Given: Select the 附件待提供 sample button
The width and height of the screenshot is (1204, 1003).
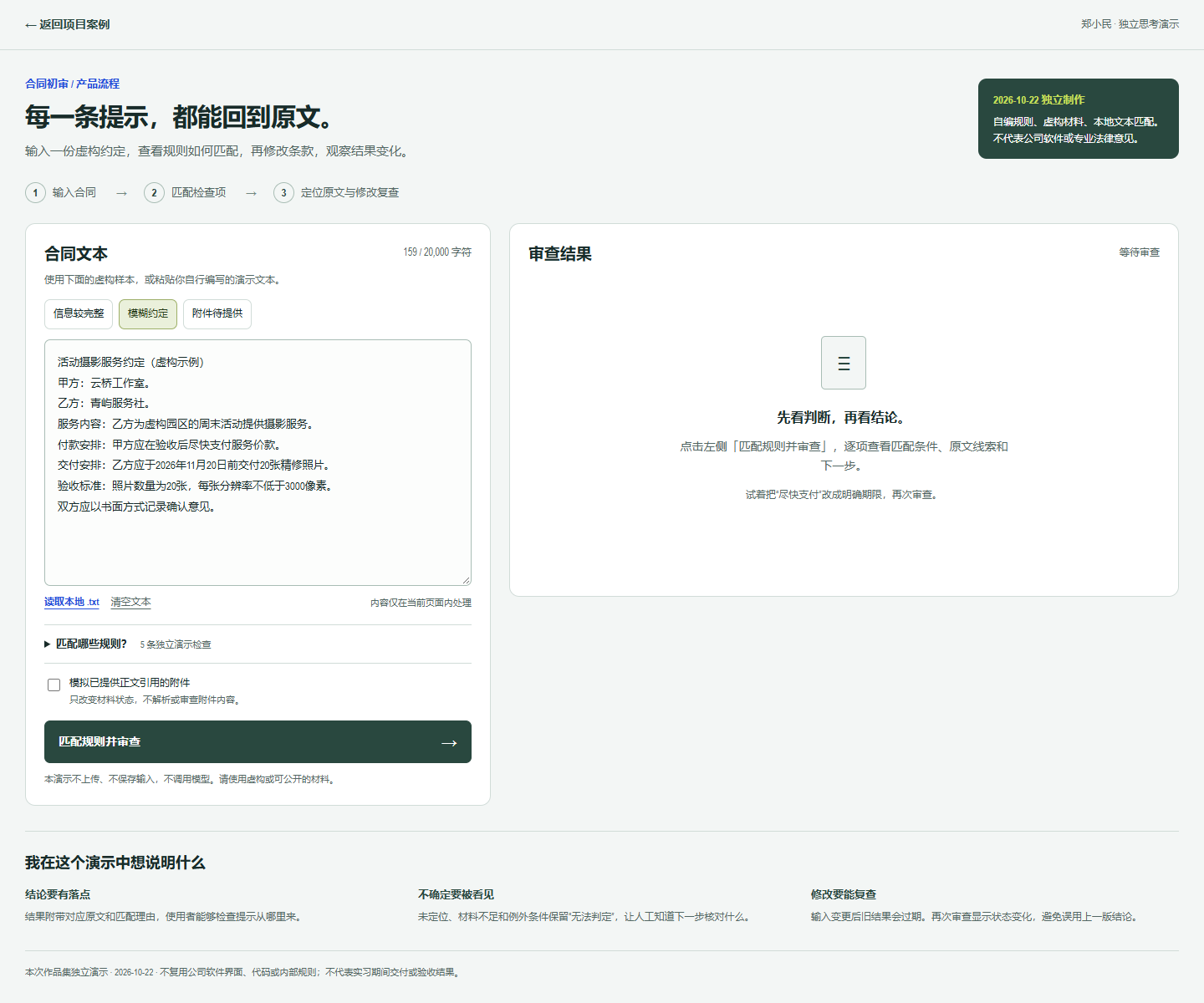Looking at the screenshot, I should pyautogui.click(x=217, y=313).
